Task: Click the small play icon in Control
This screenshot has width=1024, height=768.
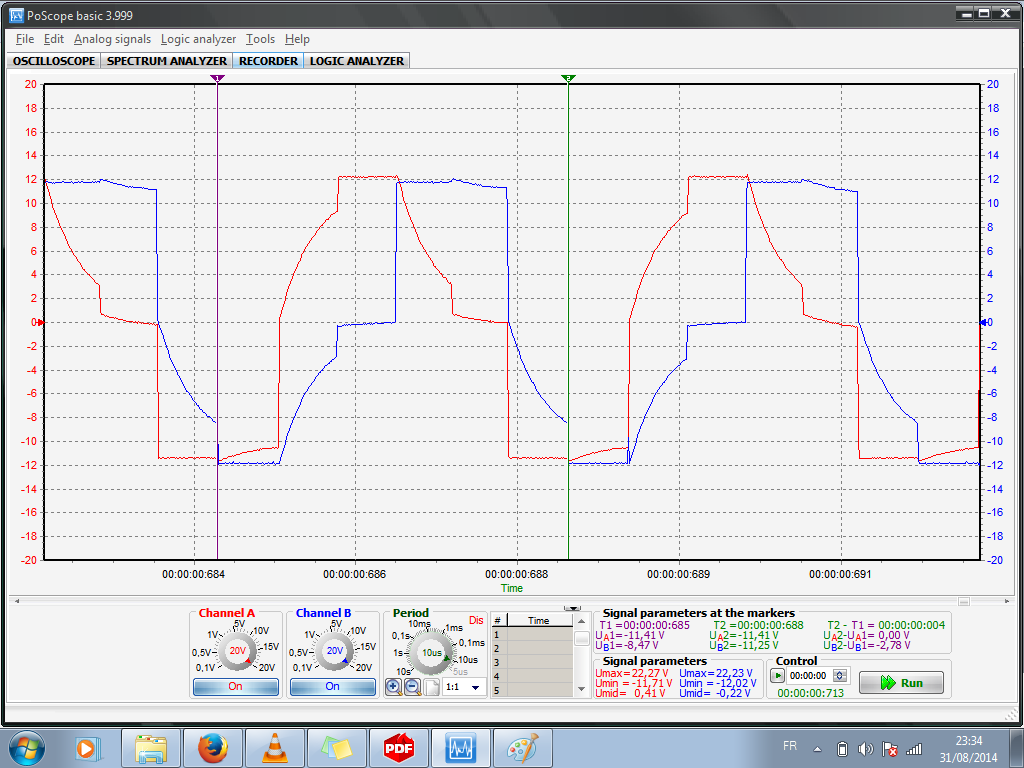Action: (777, 676)
